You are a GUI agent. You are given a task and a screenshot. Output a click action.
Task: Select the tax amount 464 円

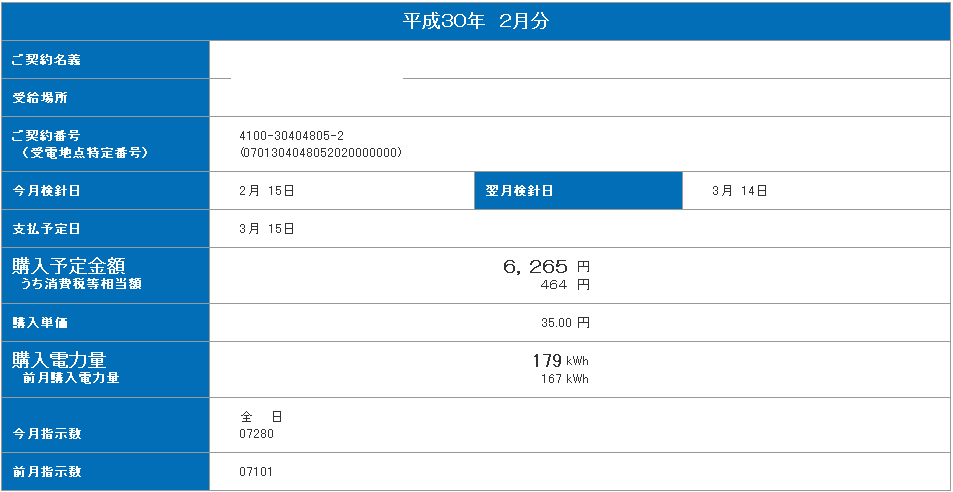click(x=565, y=284)
